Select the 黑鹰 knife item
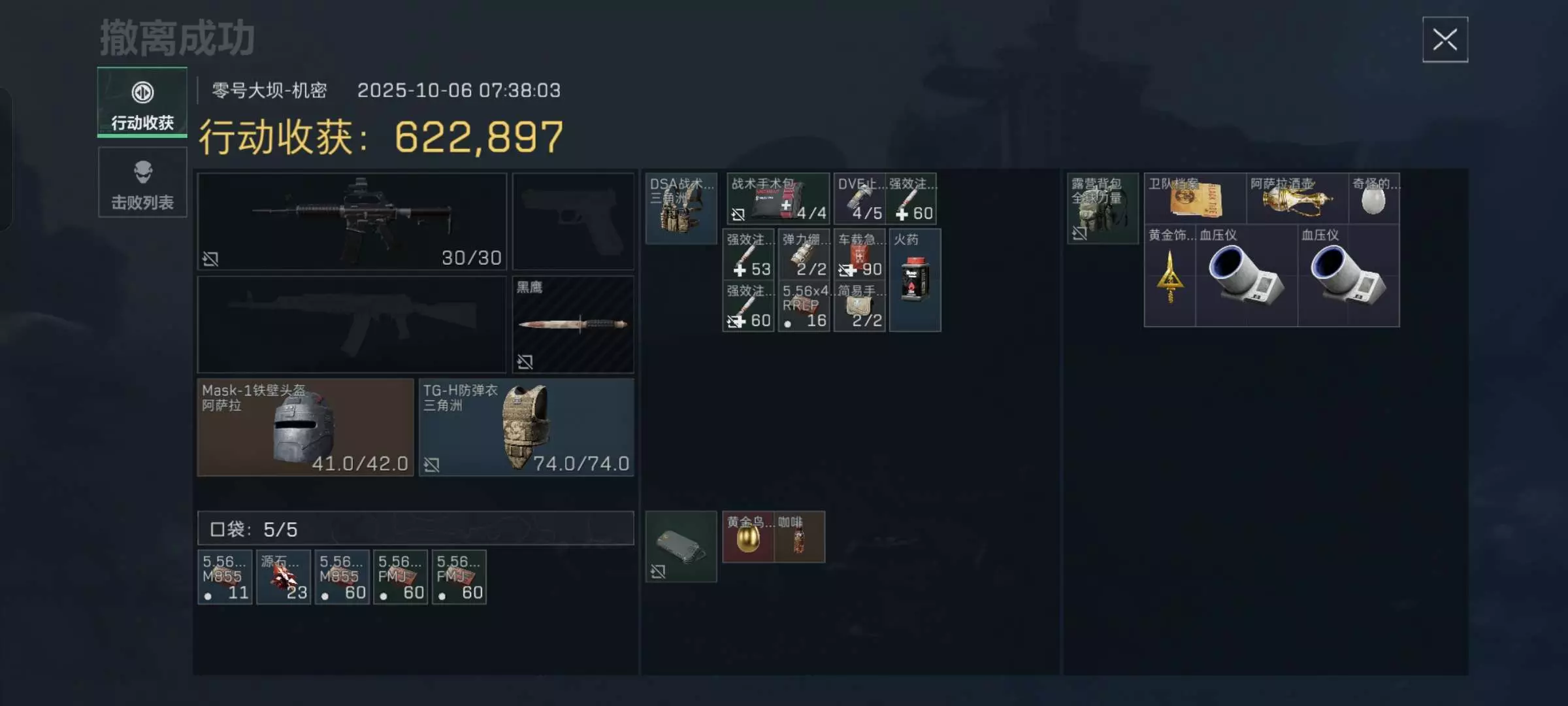The image size is (1568, 706). pyautogui.click(x=573, y=324)
